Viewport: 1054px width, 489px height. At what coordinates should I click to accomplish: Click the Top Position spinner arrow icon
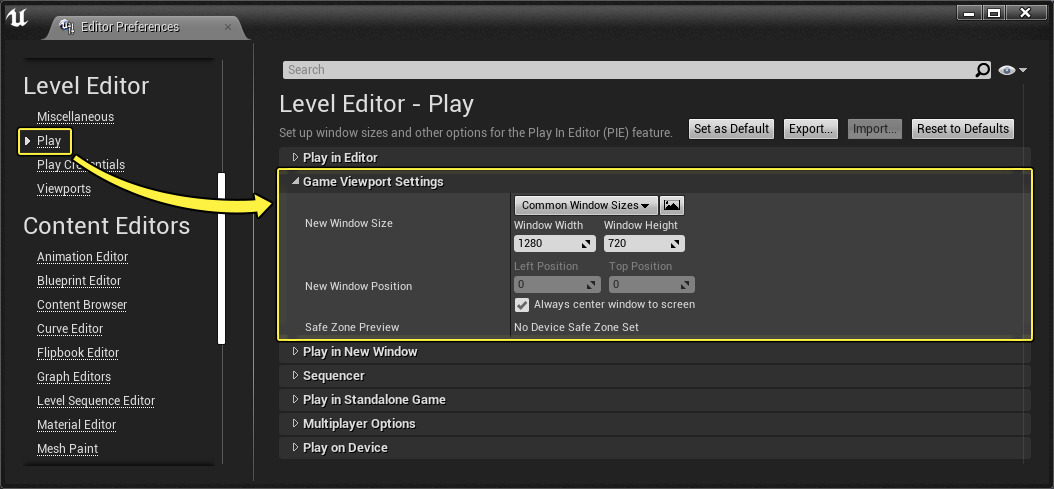point(686,285)
